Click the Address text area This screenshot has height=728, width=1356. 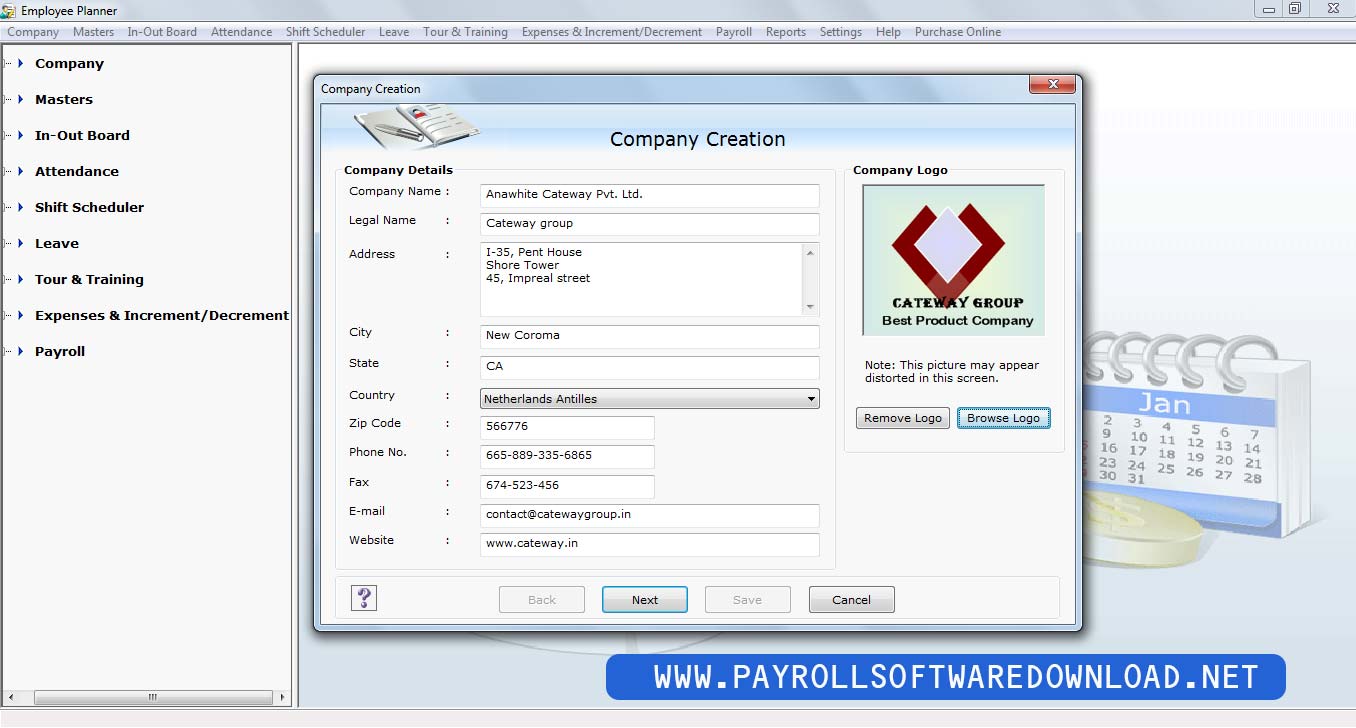[642, 279]
